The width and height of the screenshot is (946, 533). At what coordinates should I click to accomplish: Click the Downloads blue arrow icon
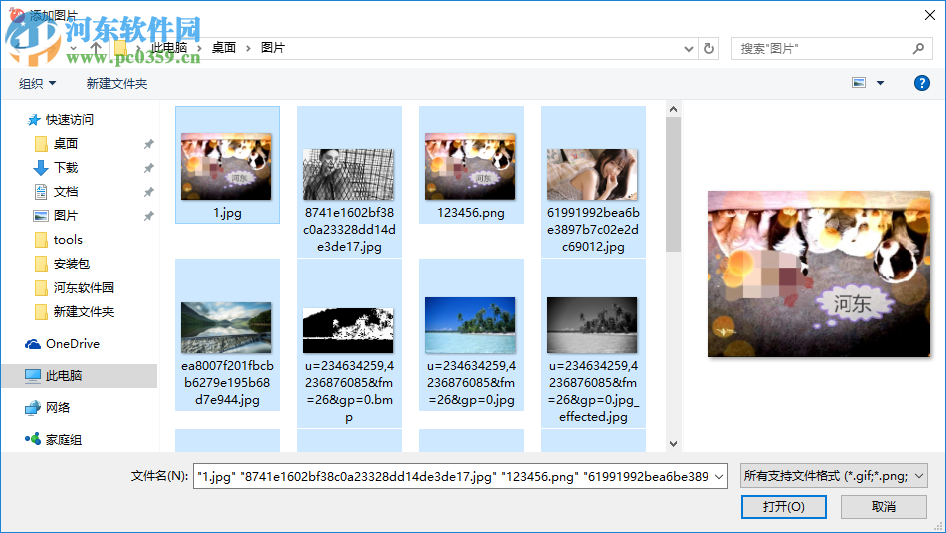tap(40, 168)
